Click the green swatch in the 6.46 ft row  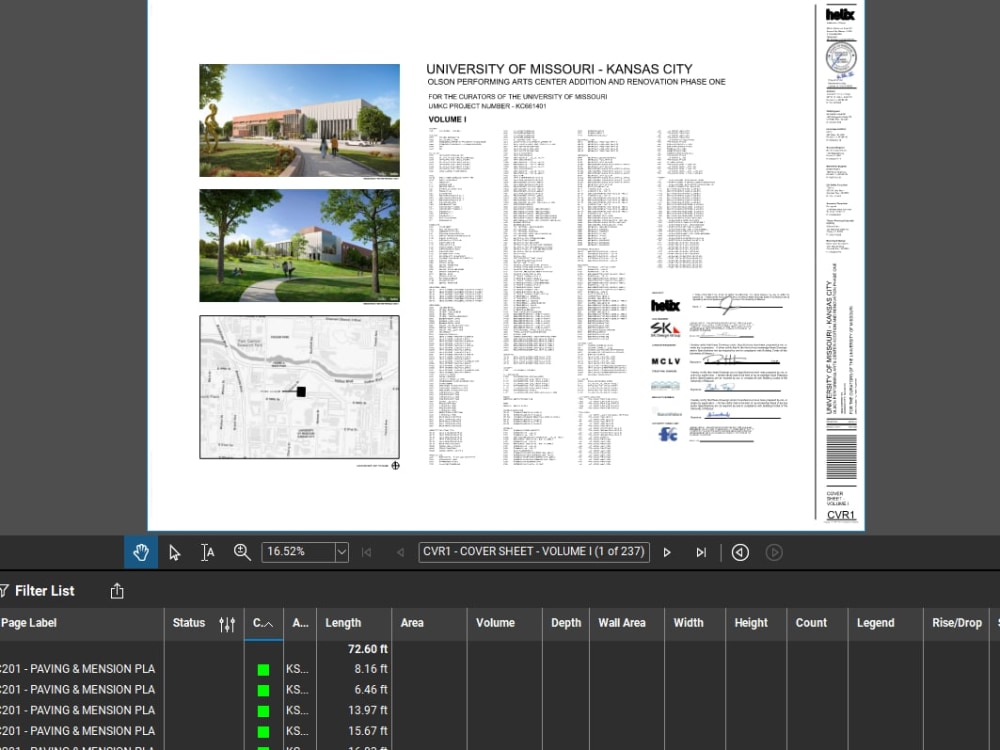(x=263, y=690)
